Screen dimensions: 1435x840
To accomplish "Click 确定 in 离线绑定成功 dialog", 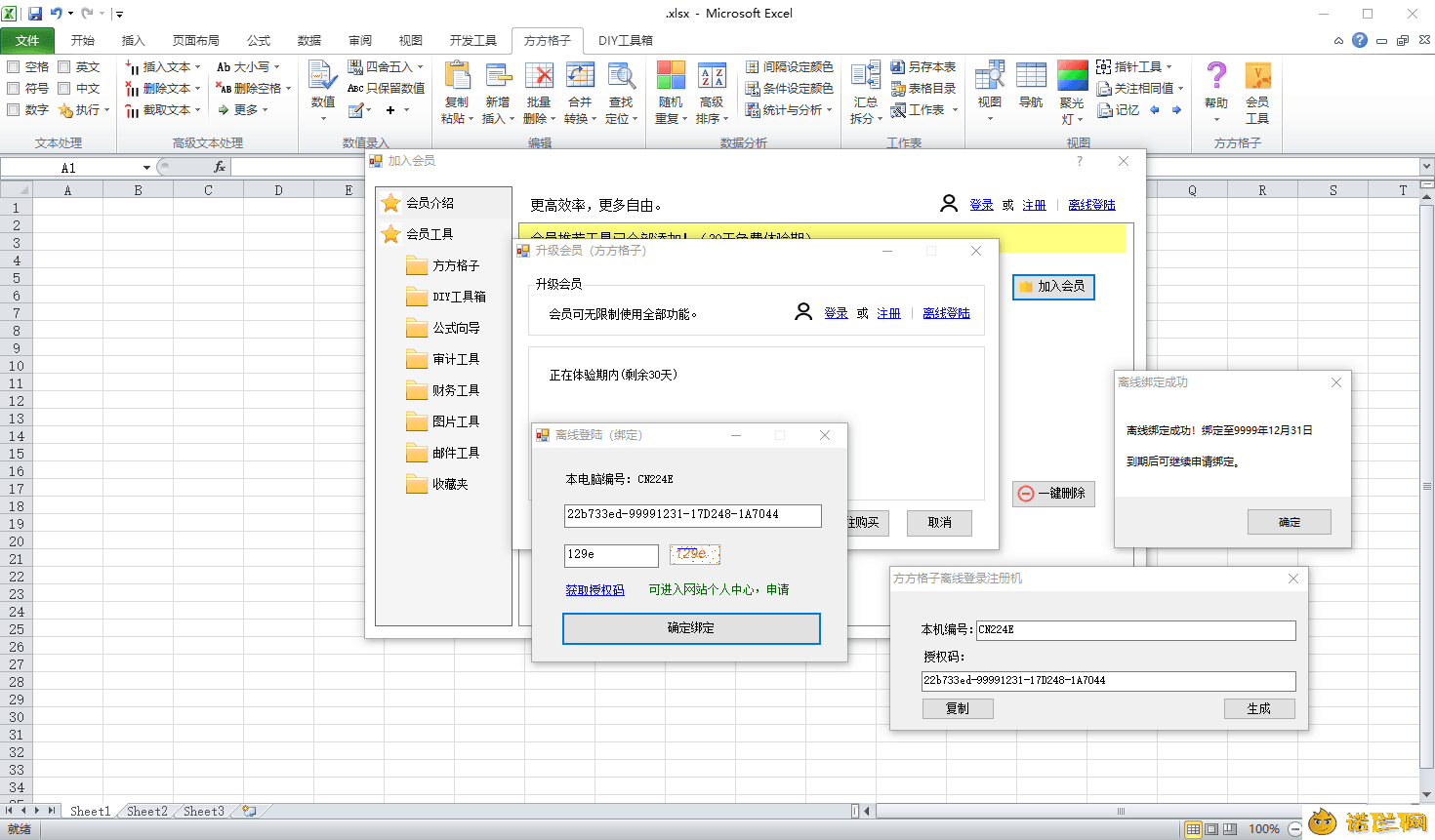I will click(1289, 522).
